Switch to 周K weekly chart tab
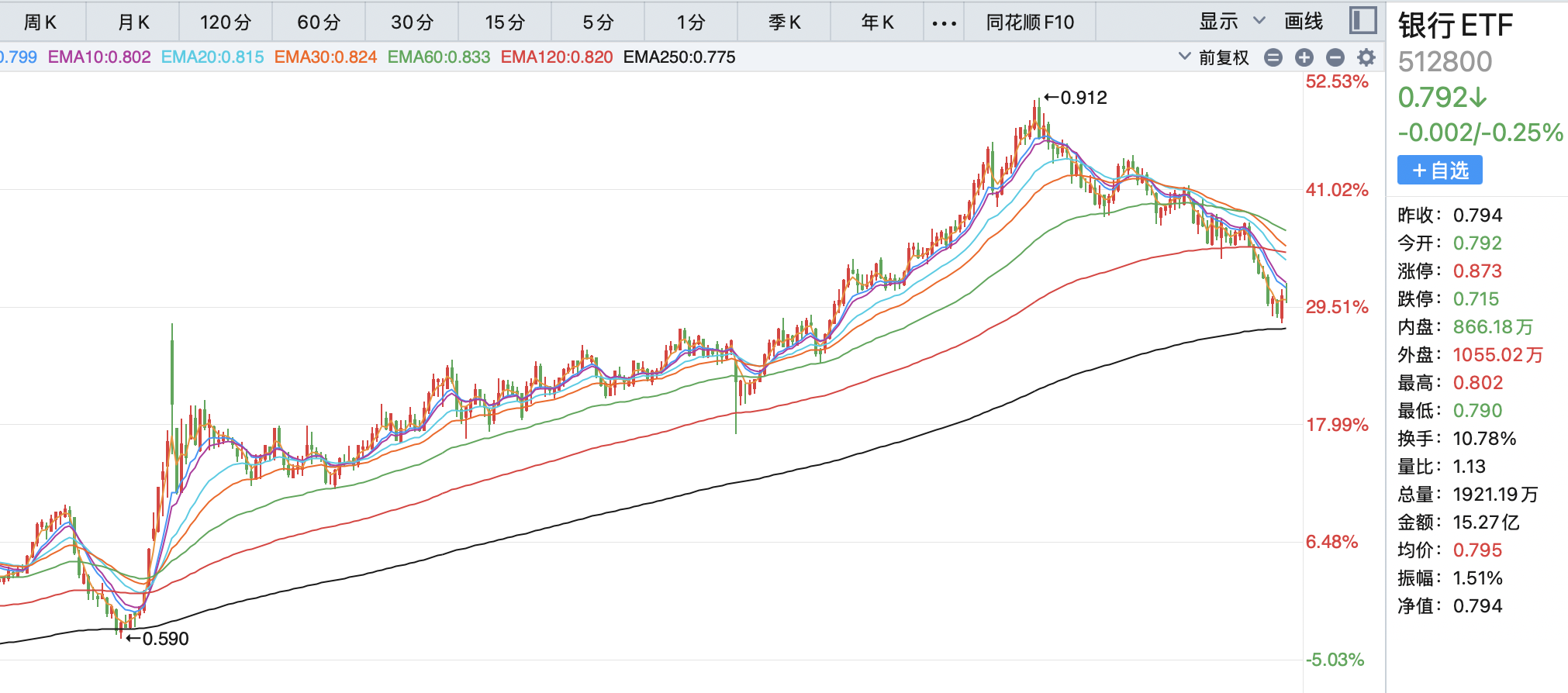Image resolution: width=1568 pixels, height=693 pixels. coord(40,22)
